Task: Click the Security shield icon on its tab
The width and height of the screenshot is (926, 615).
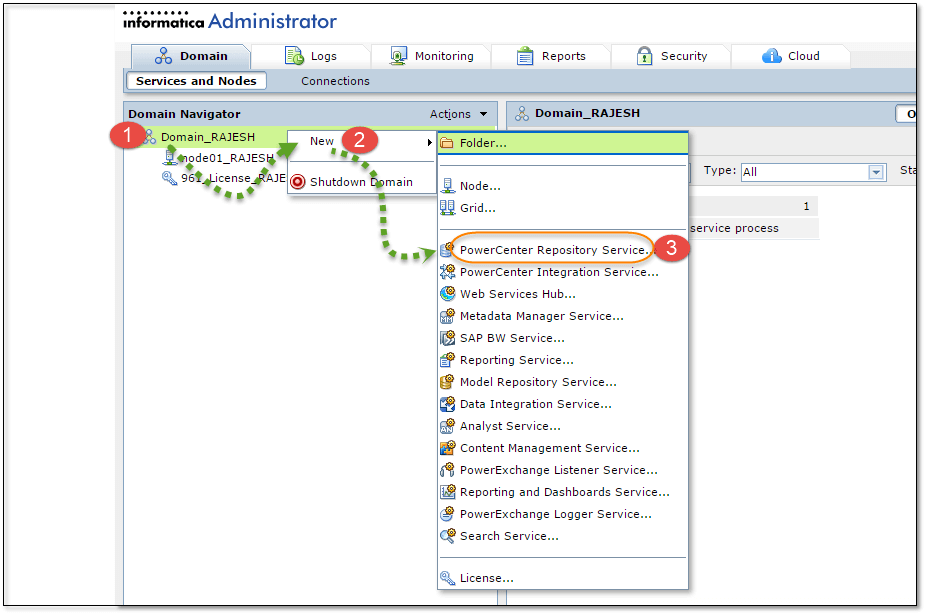Action: click(x=642, y=56)
